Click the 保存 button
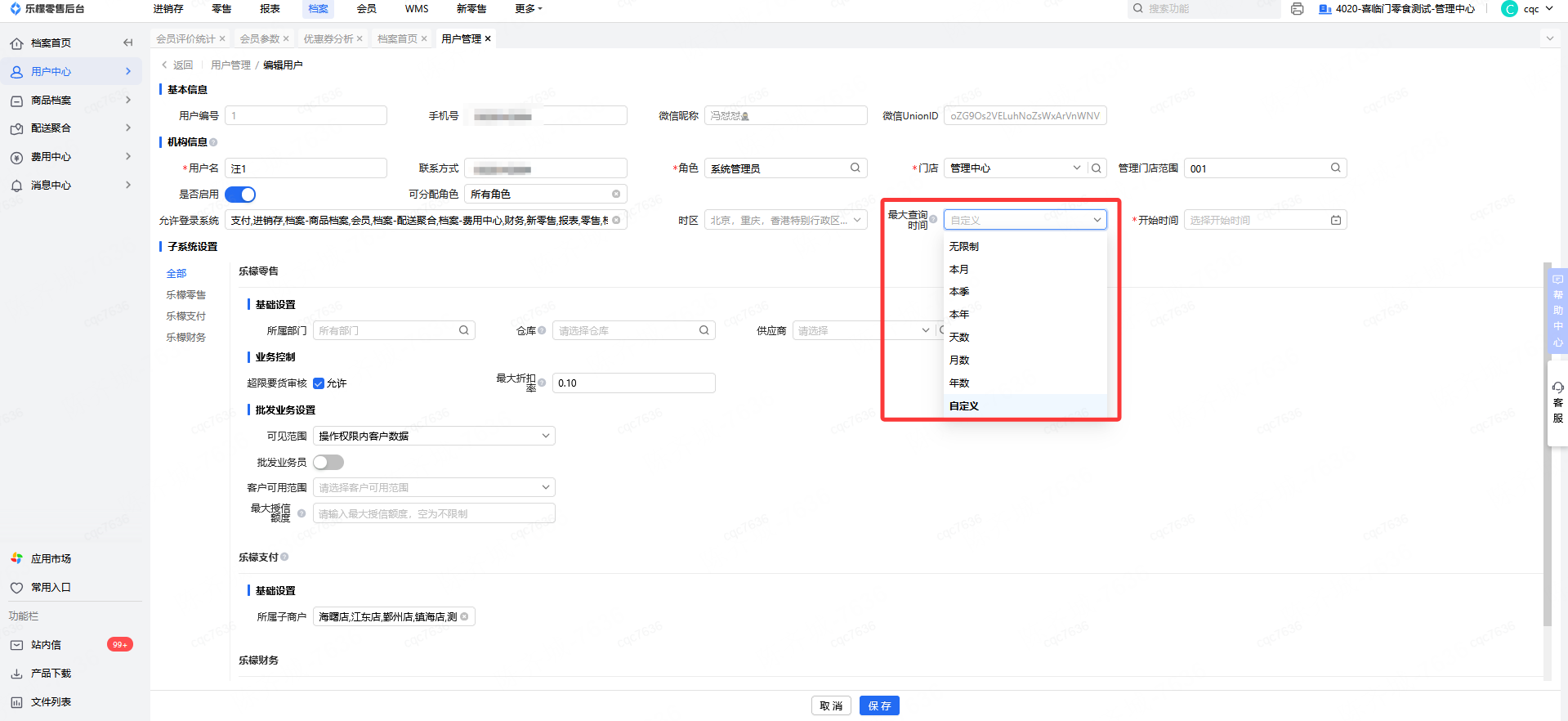This screenshot has width=1568, height=721. coord(879,705)
